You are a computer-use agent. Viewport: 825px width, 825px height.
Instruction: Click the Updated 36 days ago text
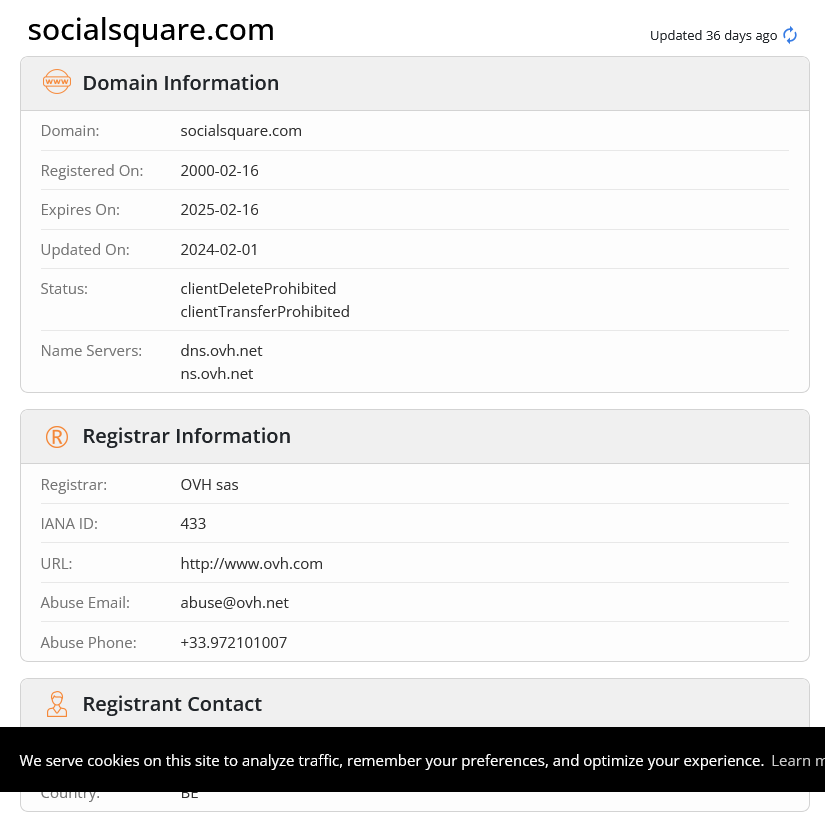(x=713, y=35)
